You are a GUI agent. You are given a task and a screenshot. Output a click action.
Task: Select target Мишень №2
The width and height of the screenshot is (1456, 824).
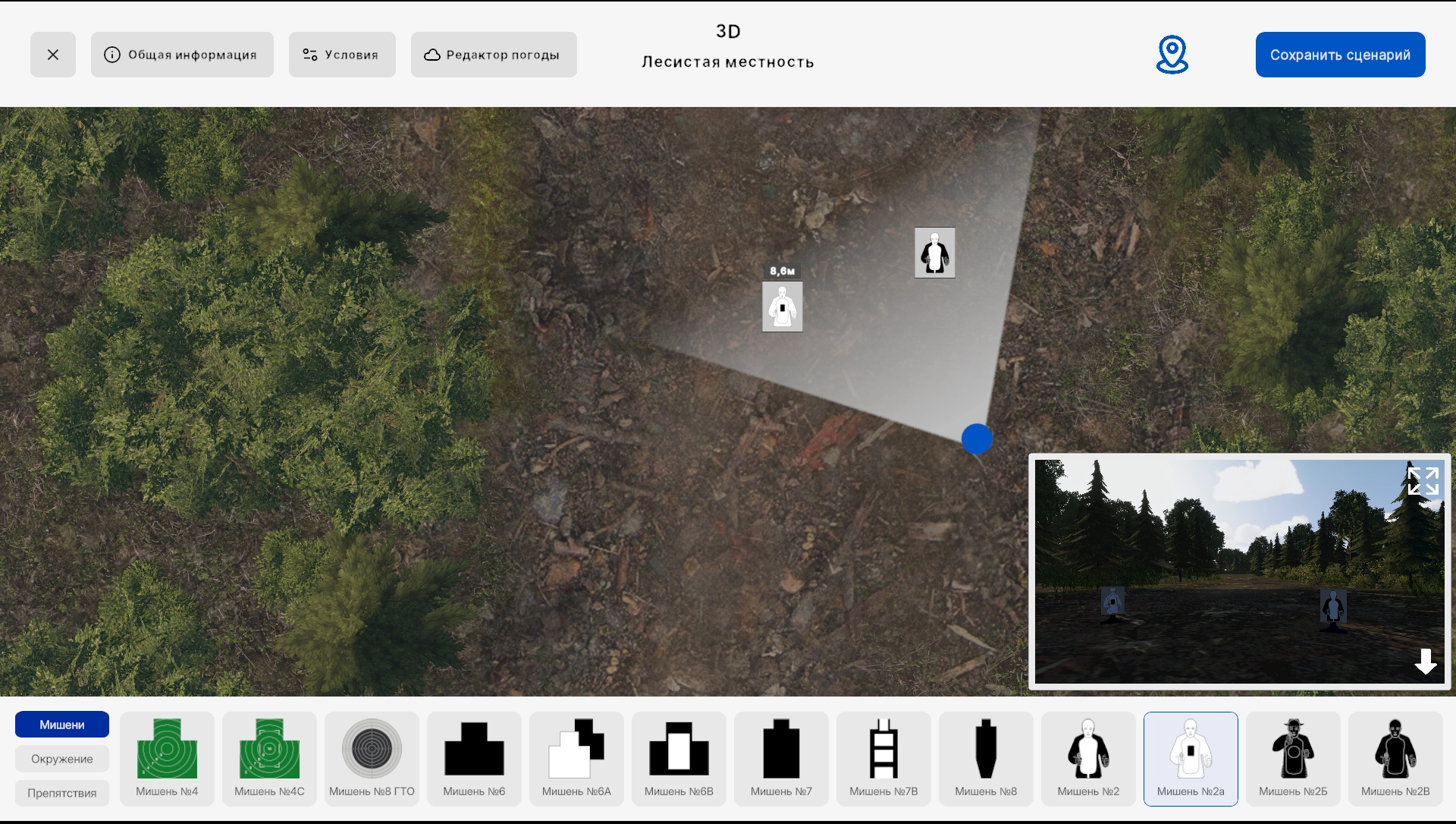(x=1088, y=759)
